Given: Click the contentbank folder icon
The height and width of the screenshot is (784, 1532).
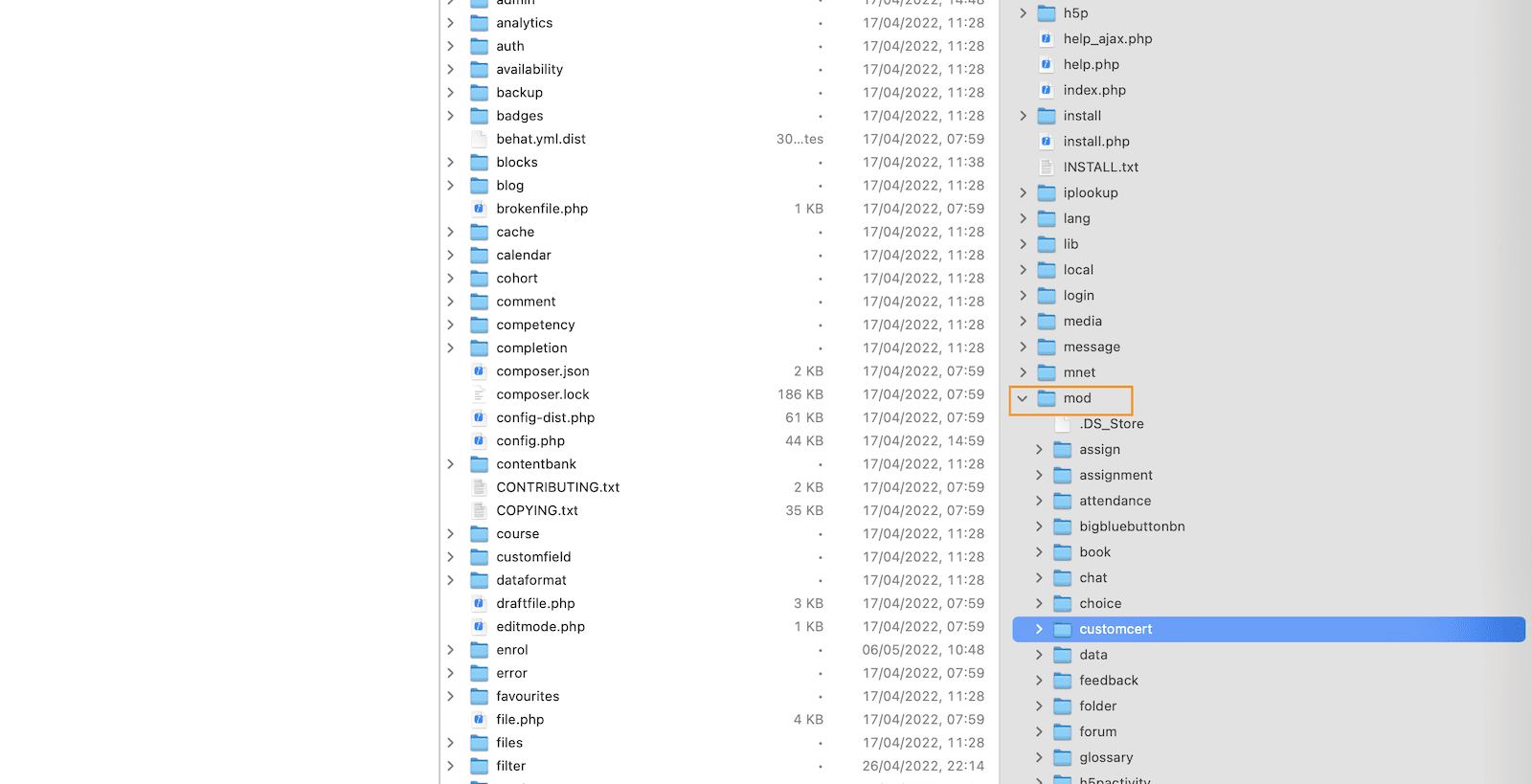Looking at the screenshot, I should tap(479, 464).
